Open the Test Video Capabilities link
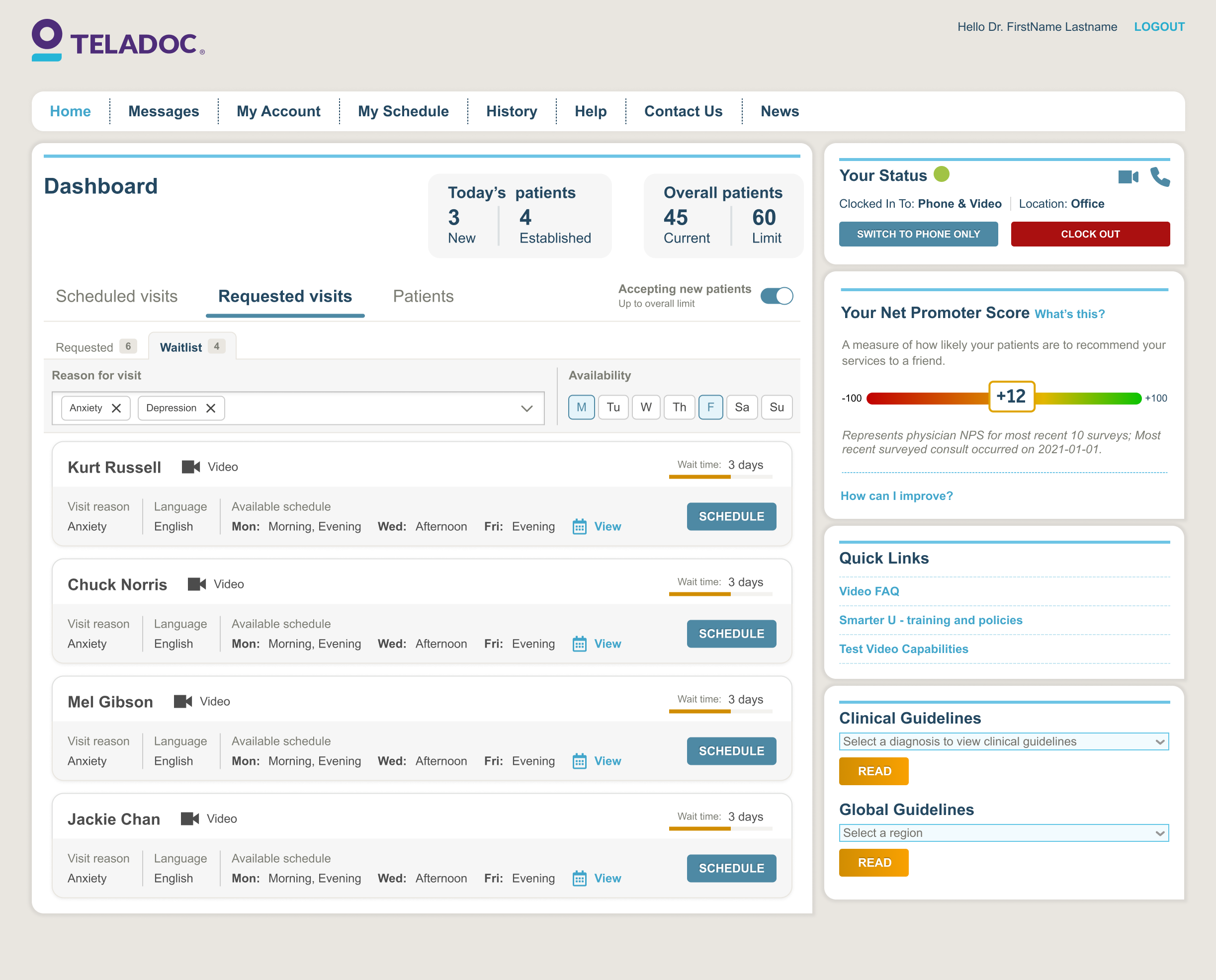Viewport: 1216px width, 980px height. [x=903, y=649]
